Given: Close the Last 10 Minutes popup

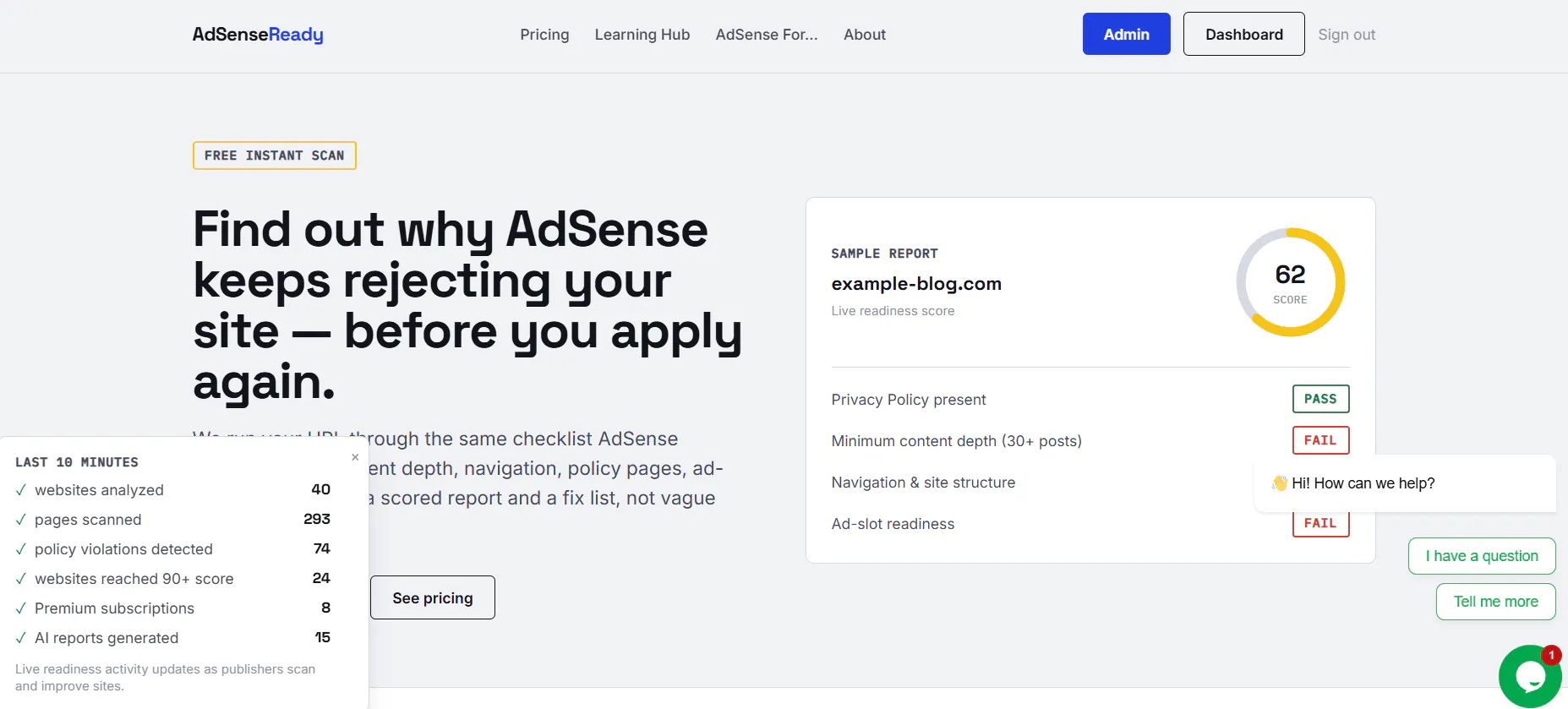Looking at the screenshot, I should (355, 457).
